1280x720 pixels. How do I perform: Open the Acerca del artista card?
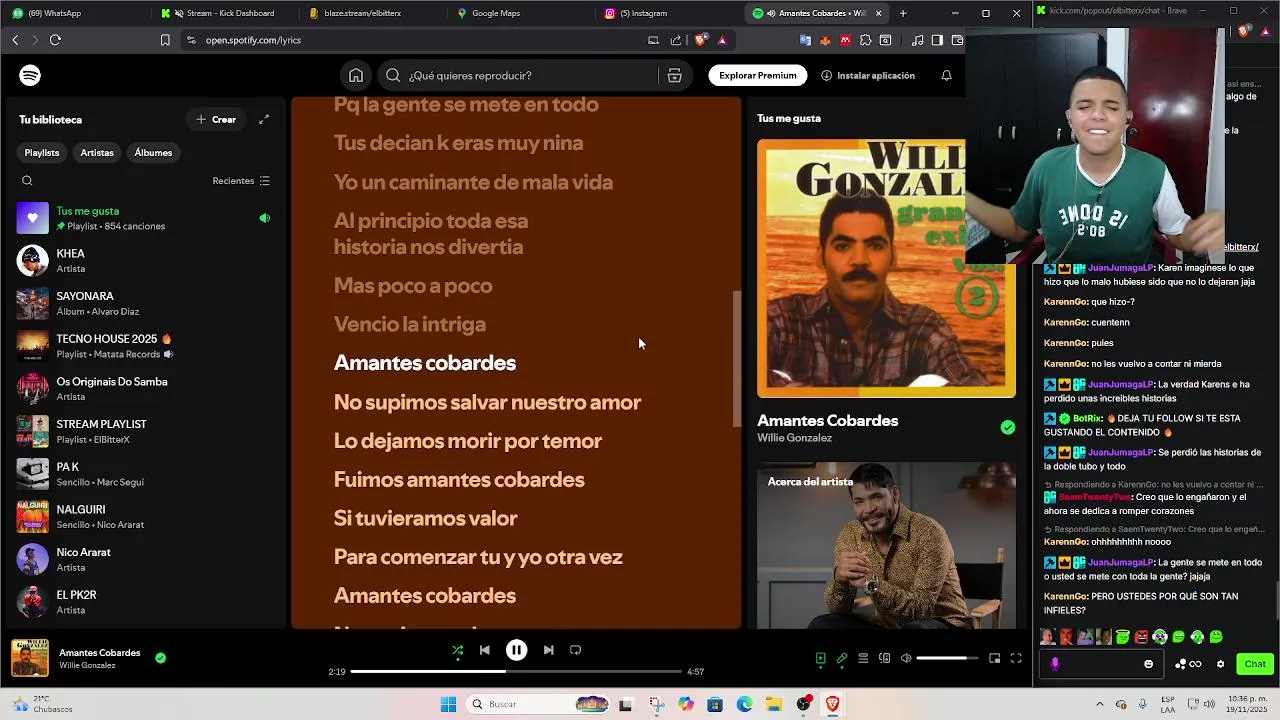tap(886, 545)
